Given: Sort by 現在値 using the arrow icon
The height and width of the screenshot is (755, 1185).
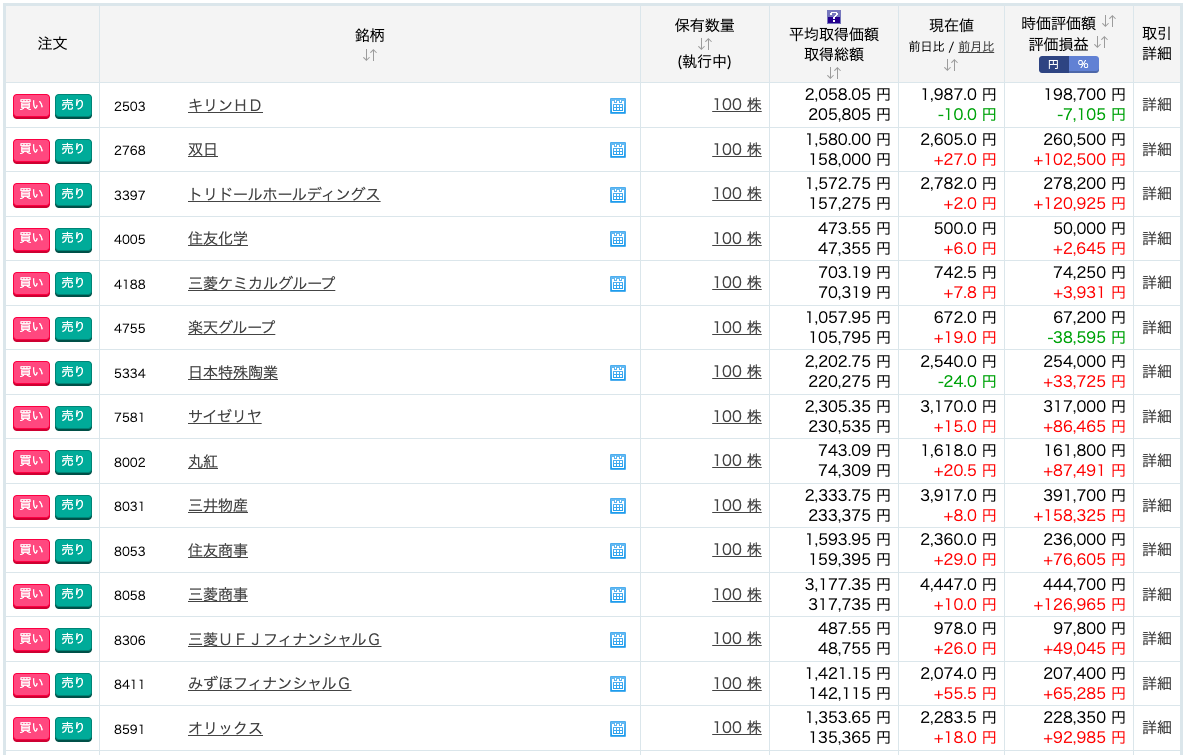Looking at the screenshot, I should click(x=951, y=65).
